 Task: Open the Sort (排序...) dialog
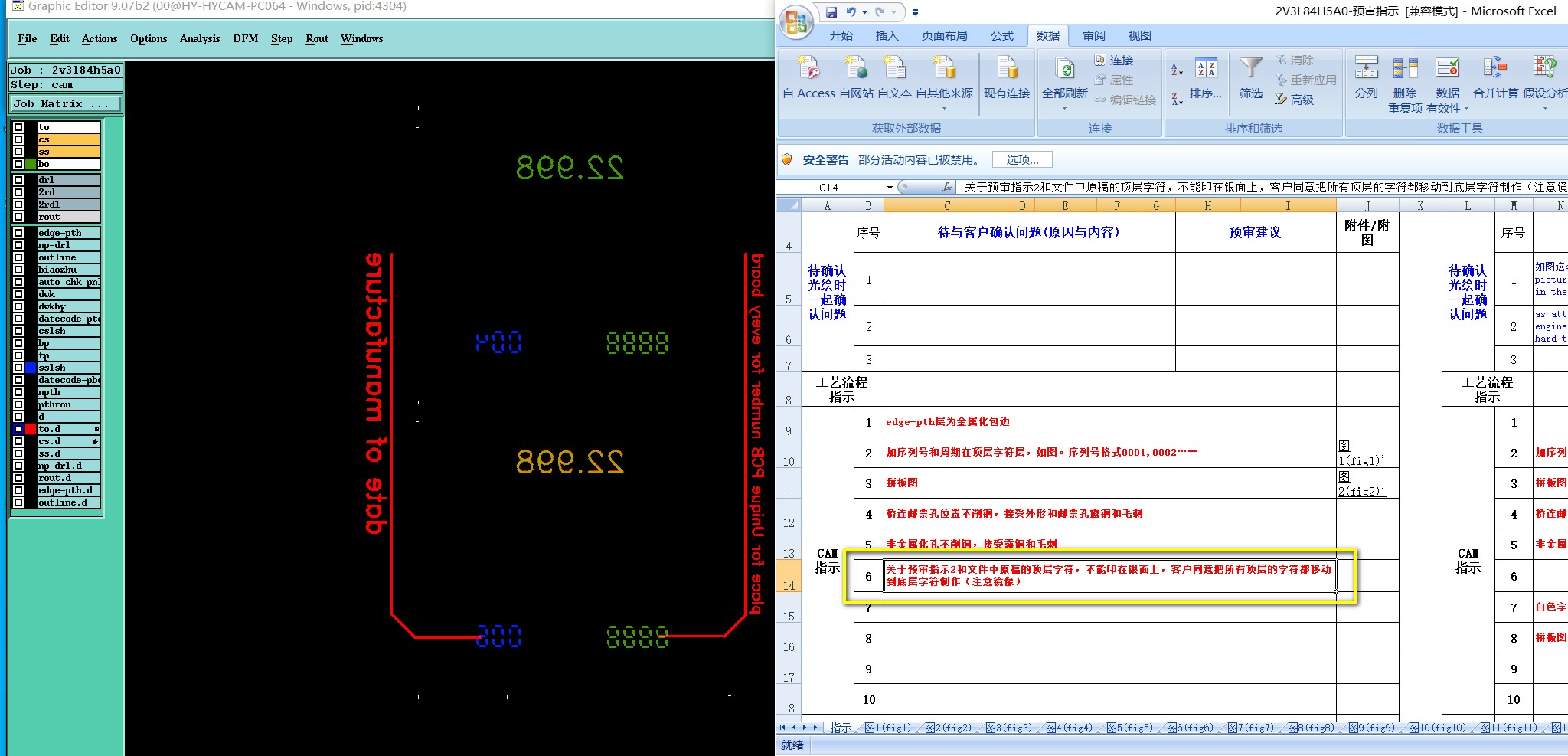point(1206,79)
